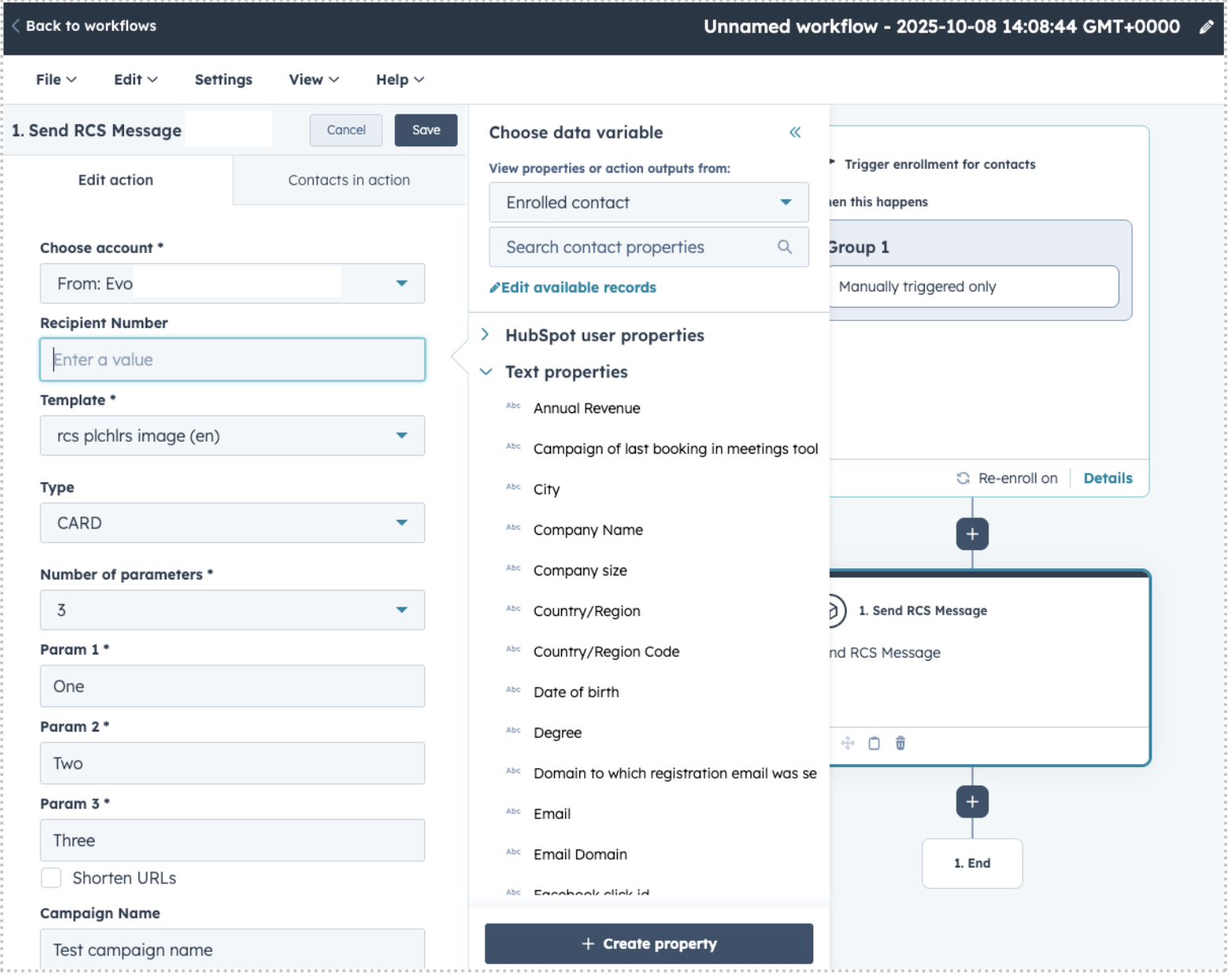Enable the Shorten URLs checkbox
Viewport: 1232px width, 979px height.
click(x=52, y=878)
